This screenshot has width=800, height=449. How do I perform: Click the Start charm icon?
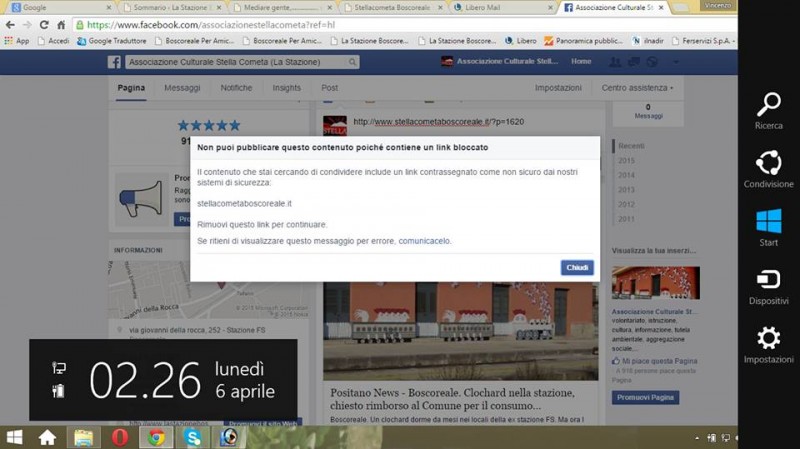tap(768, 221)
